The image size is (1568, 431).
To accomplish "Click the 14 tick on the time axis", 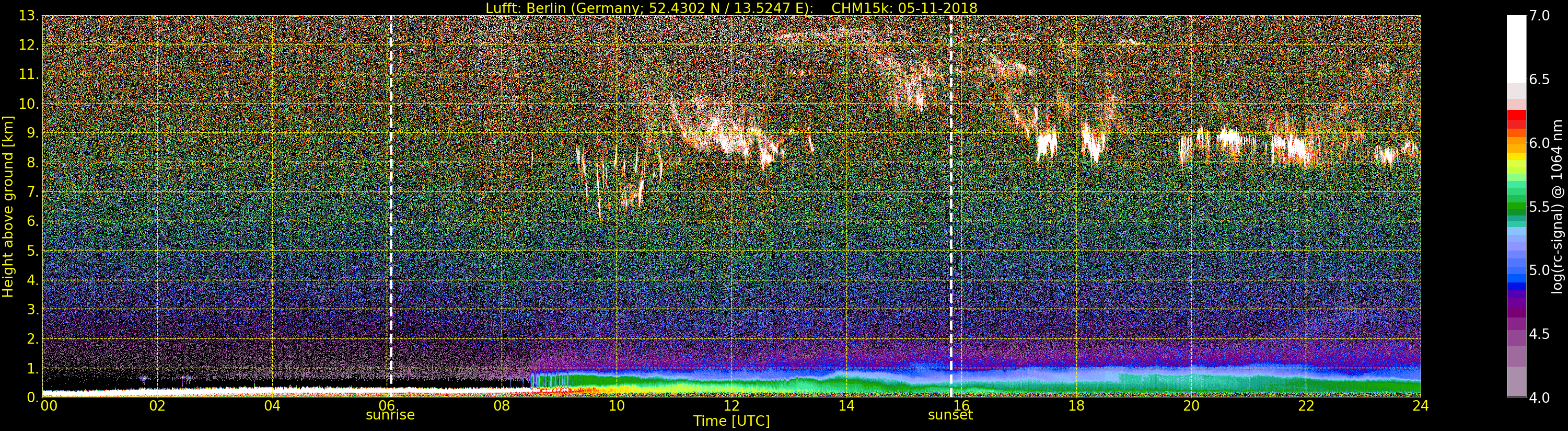I will tap(846, 405).
